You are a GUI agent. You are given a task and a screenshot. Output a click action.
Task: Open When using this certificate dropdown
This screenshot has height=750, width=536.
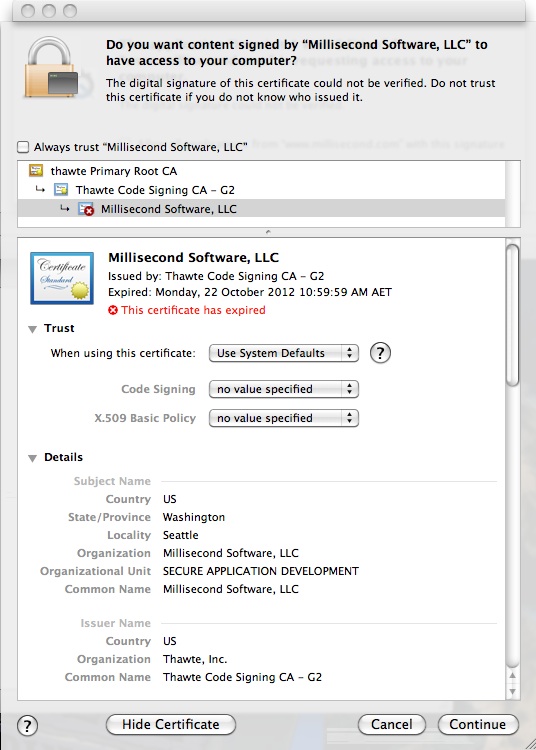click(284, 353)
